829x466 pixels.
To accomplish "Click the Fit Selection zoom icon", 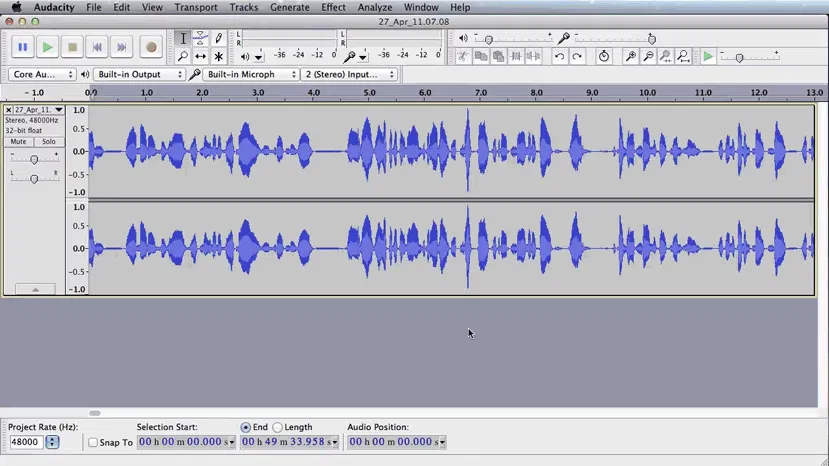I will tap(666, 56).
